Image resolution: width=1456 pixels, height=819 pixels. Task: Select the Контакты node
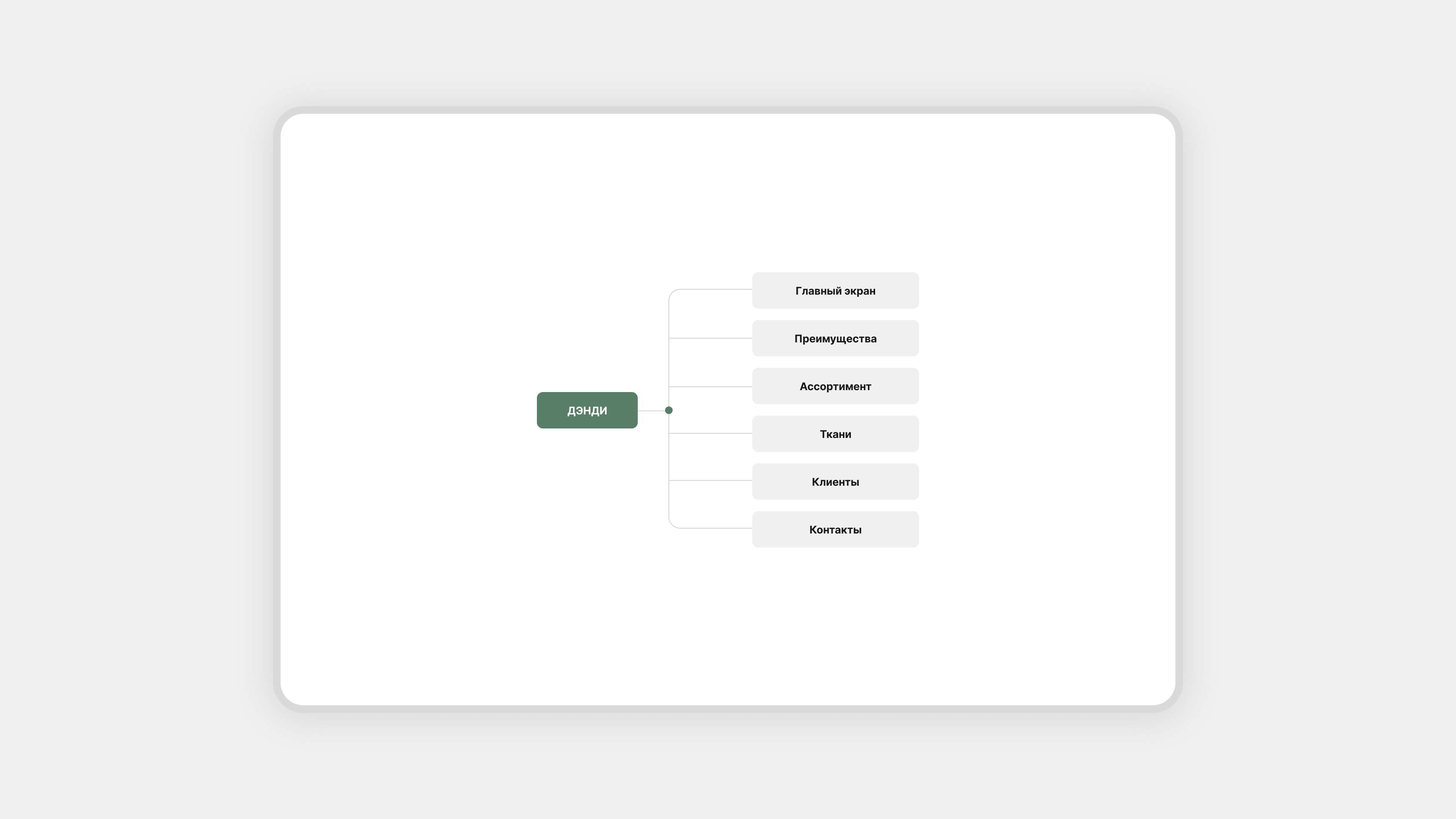(x=835, y=530)
